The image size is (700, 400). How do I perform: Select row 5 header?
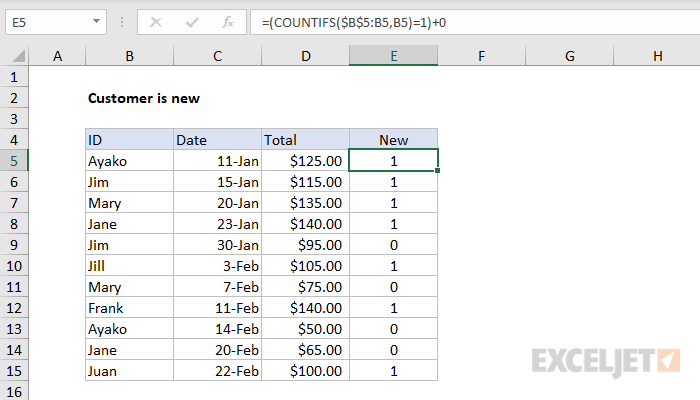coord(14,161)
